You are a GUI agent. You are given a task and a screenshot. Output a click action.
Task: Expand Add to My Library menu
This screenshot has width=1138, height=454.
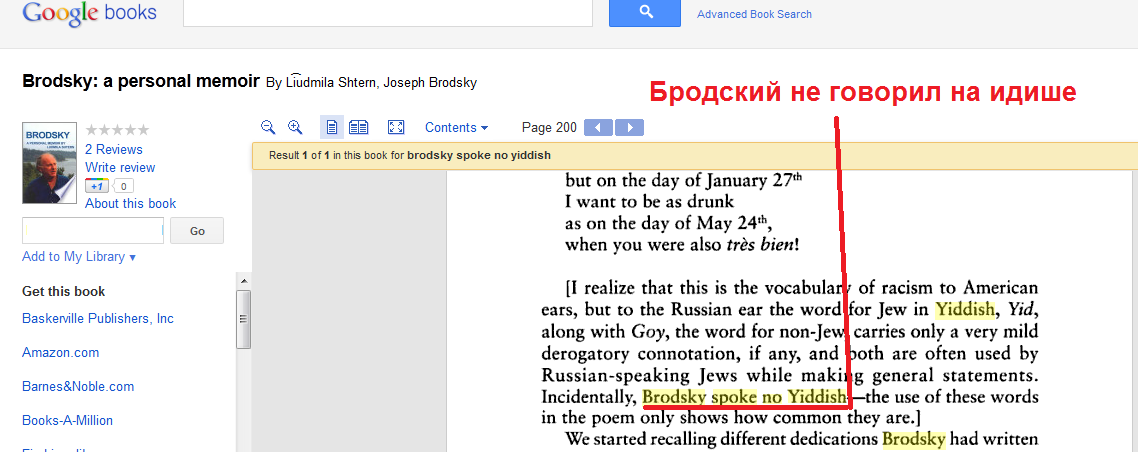(79, 257)
